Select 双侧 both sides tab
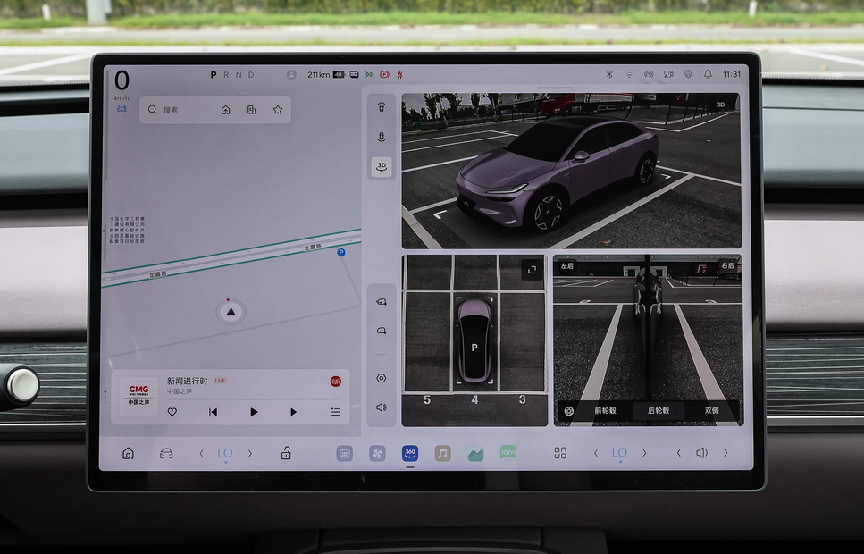 pos(711,411)
